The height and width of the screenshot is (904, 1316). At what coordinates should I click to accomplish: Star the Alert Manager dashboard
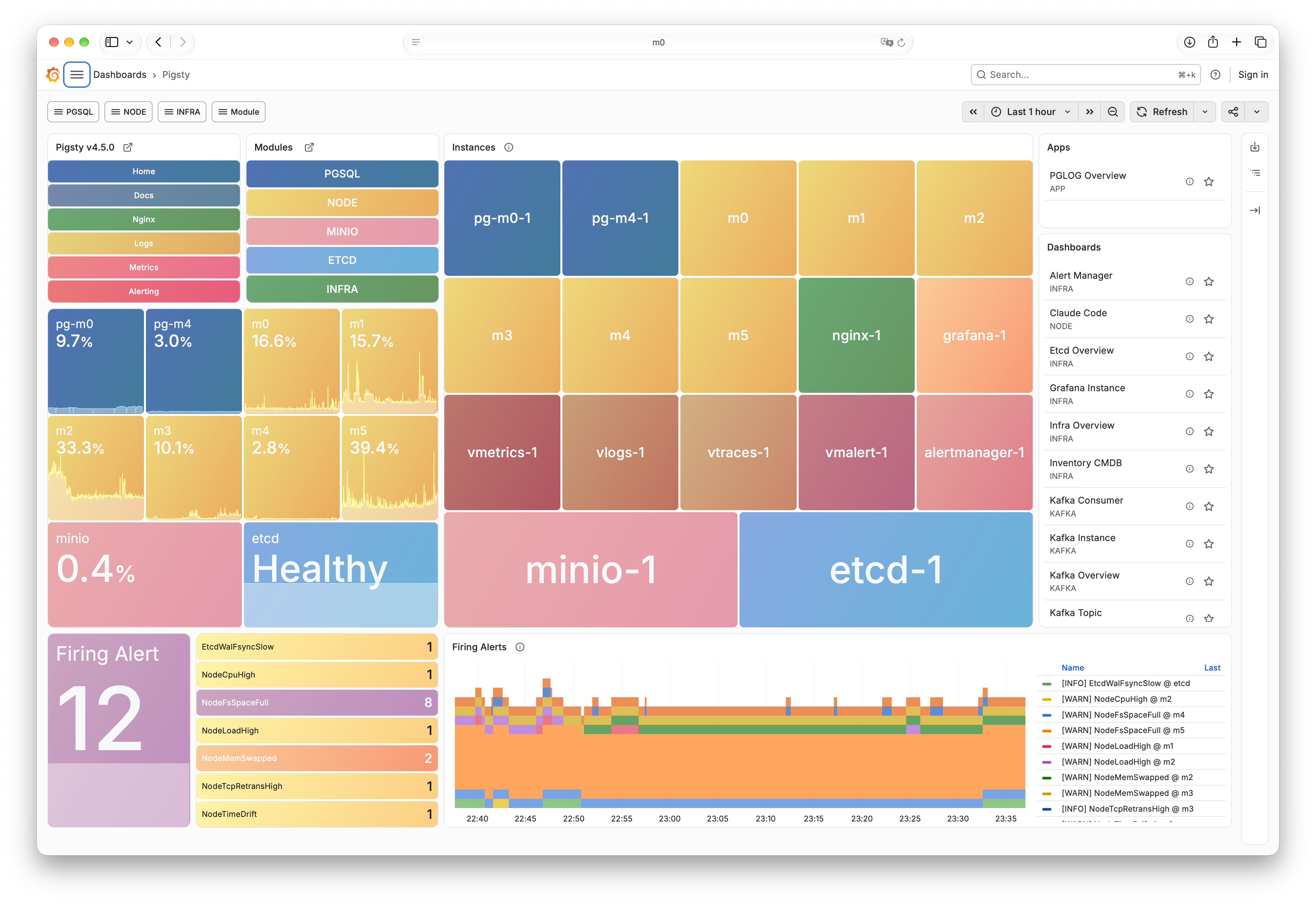1209,281
